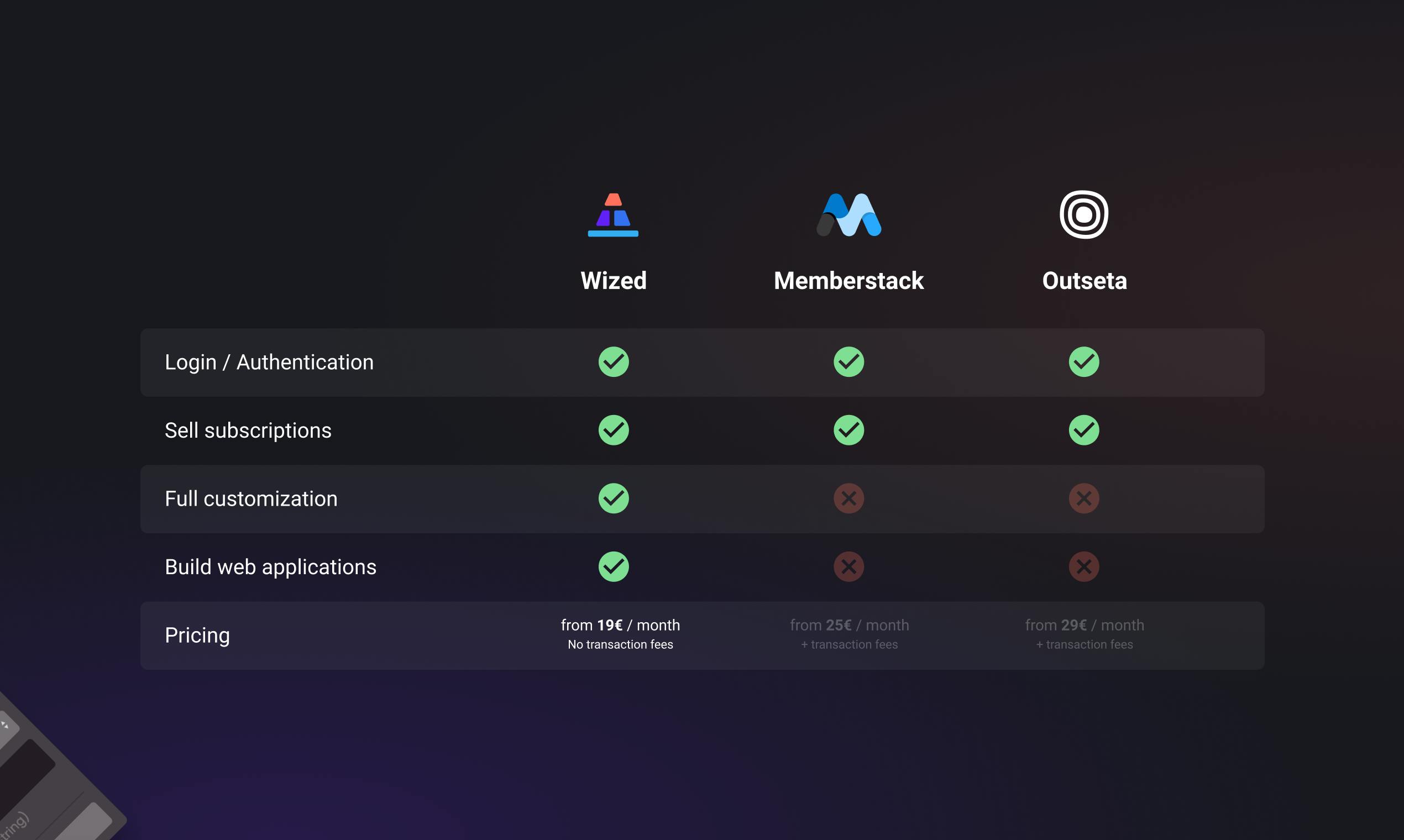
Task: Click Wized's Full customization checkmark
Action: [x=614, y=498]
